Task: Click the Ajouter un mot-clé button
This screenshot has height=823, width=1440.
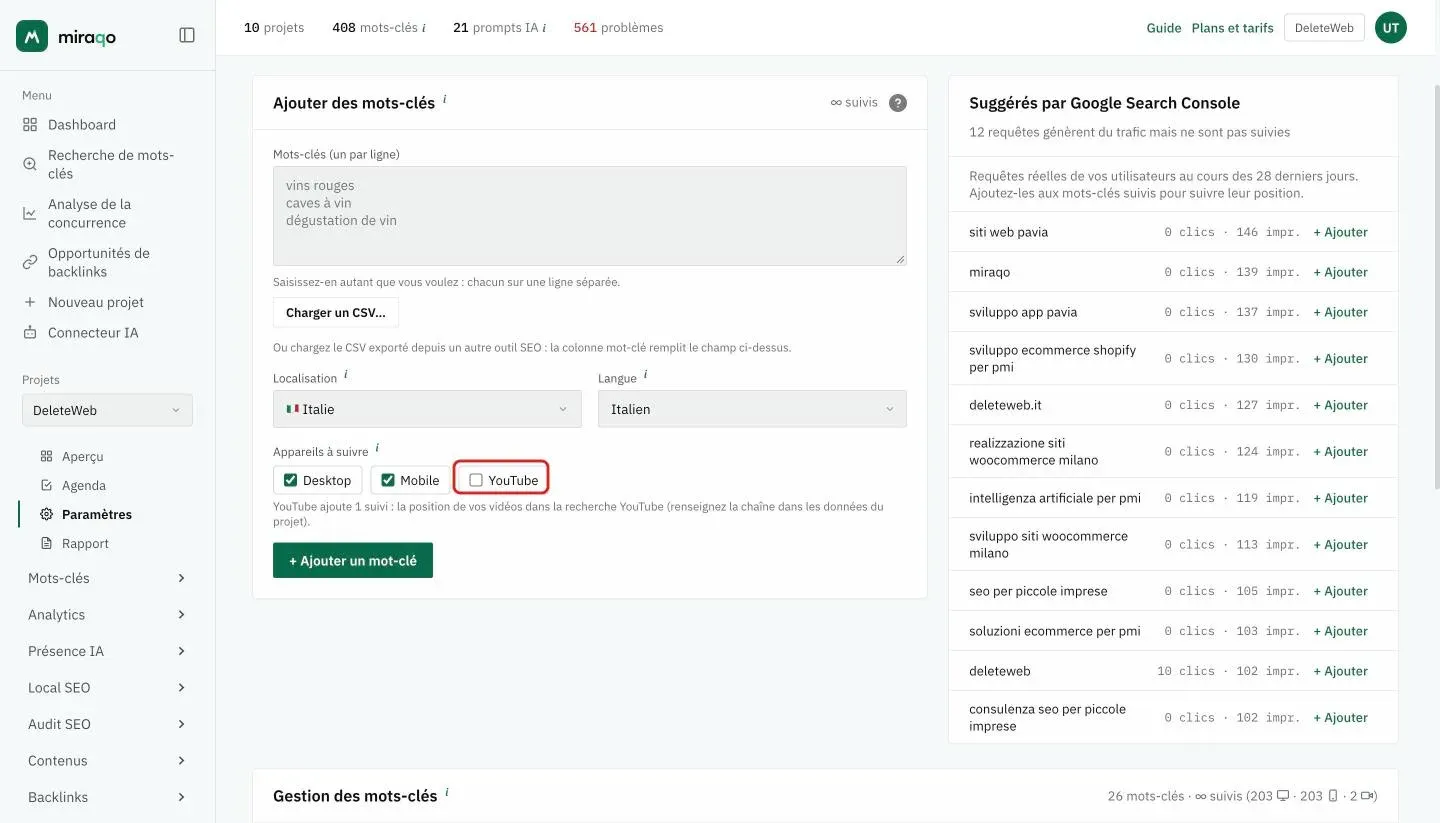Action: click(x=353, y=561)
